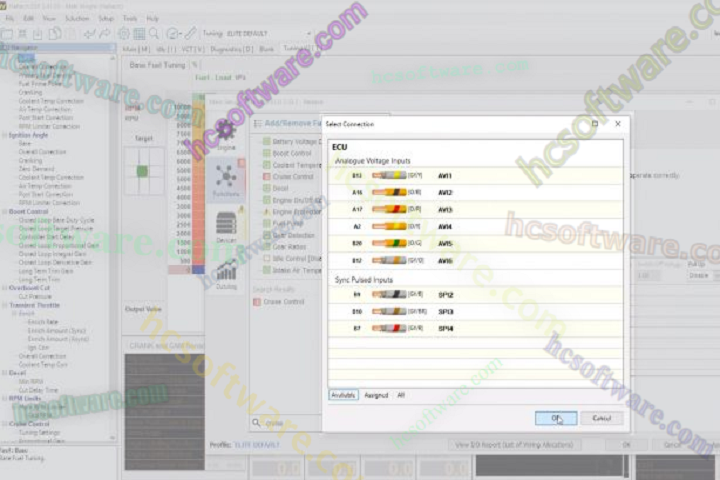Collapse the Boost Control tree node in navigator
The height and width of the screenshot is (480, 720).
5,211
